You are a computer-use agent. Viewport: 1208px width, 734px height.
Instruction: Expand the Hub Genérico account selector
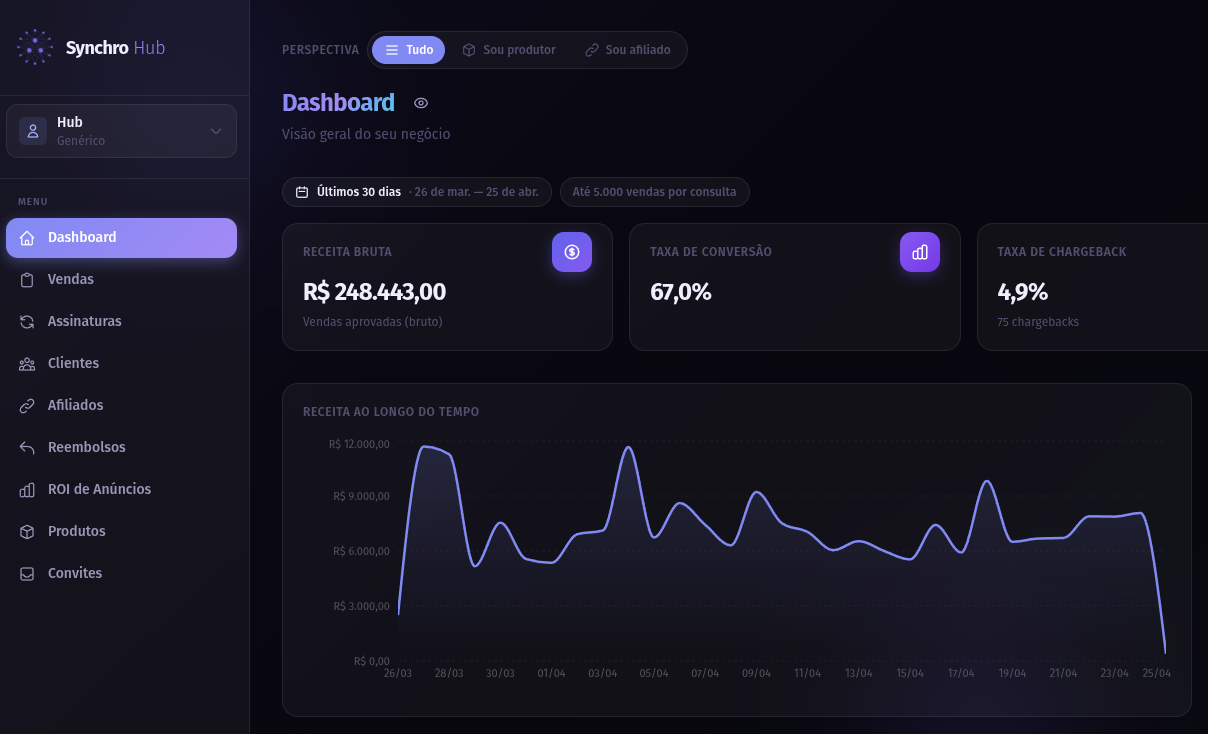121,131
